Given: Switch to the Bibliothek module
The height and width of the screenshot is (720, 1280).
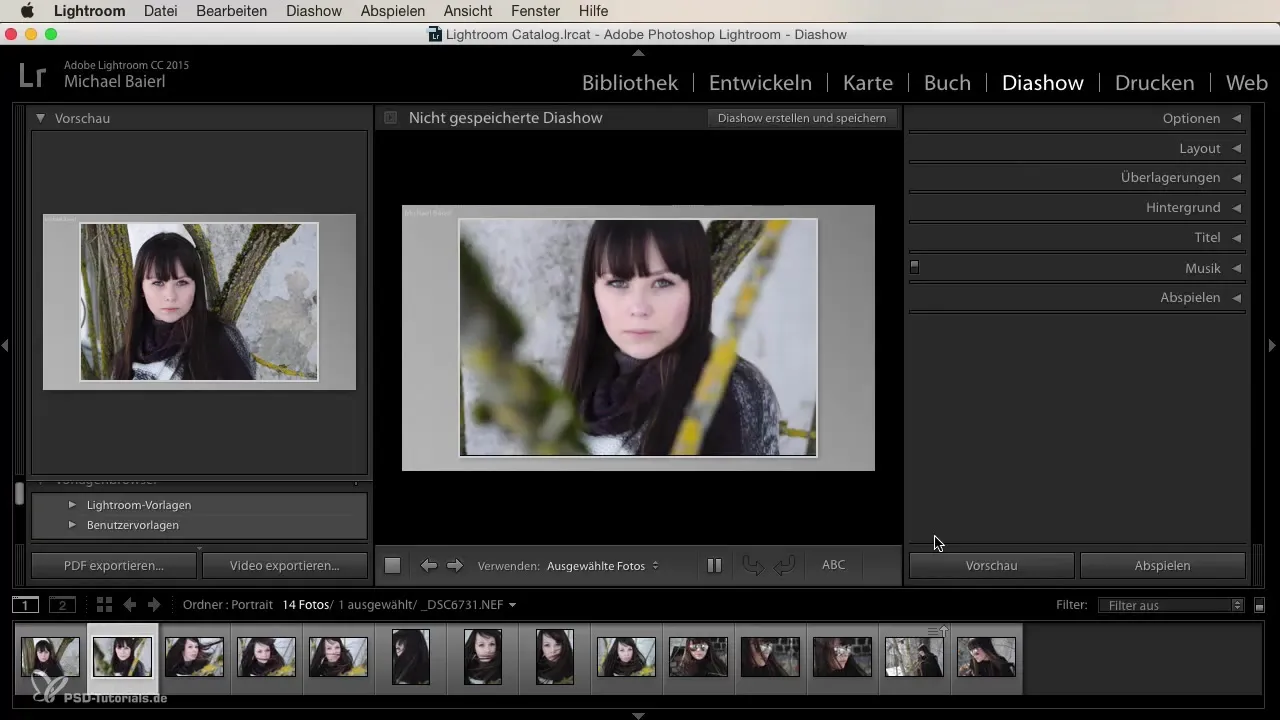Looking at the screenshot, I should (630, 83).
